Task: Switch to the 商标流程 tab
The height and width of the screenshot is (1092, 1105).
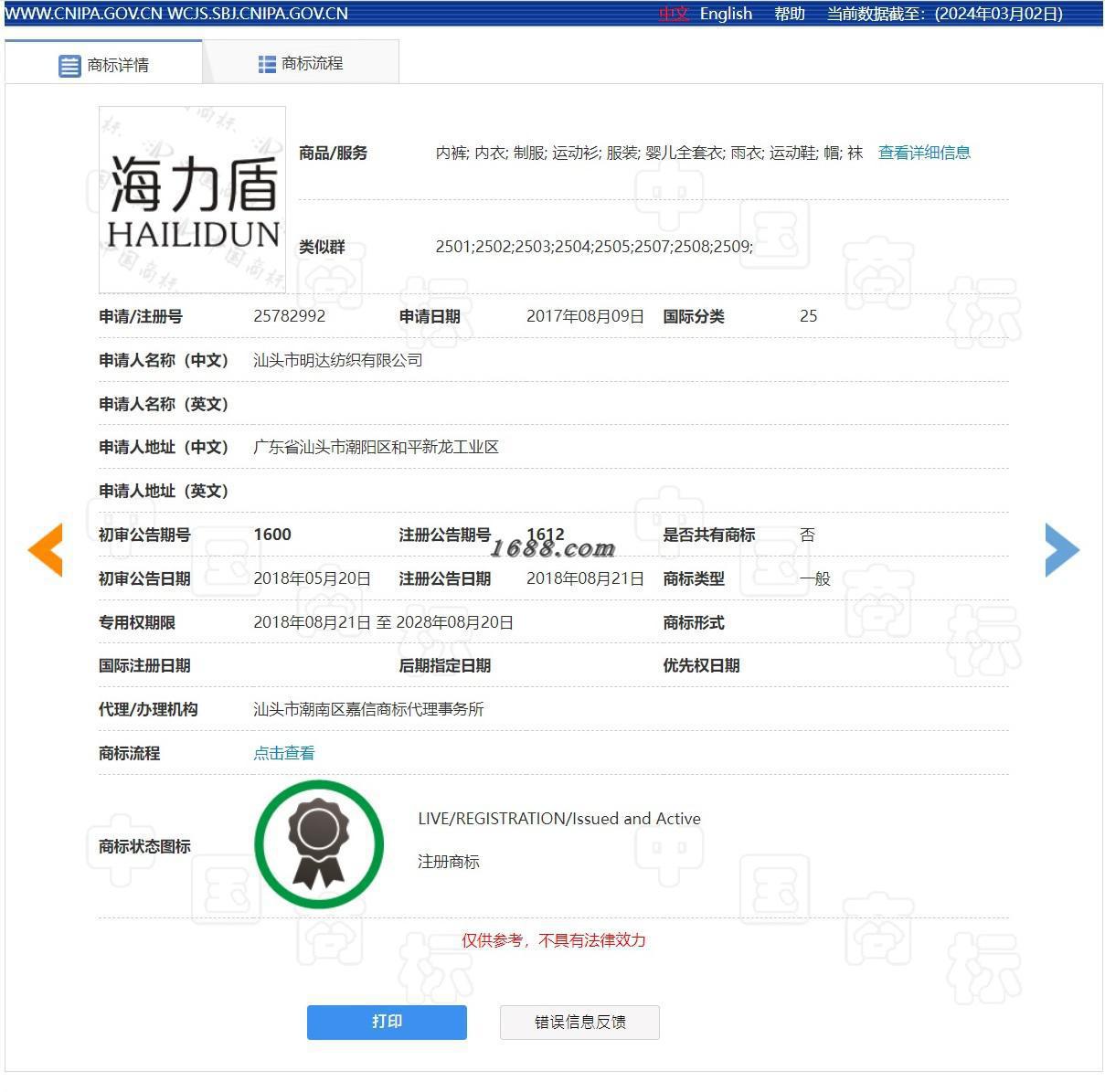Action: click(301, 63)
